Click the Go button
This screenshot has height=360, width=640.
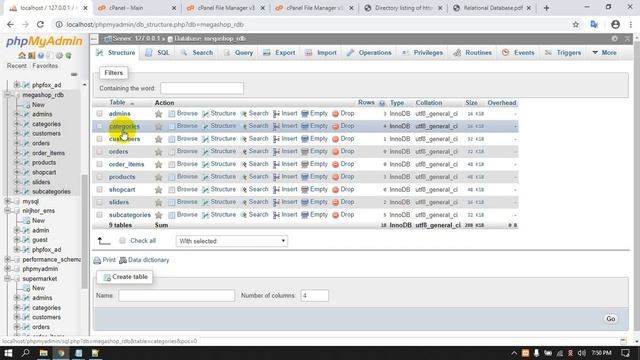pos(610,319)
